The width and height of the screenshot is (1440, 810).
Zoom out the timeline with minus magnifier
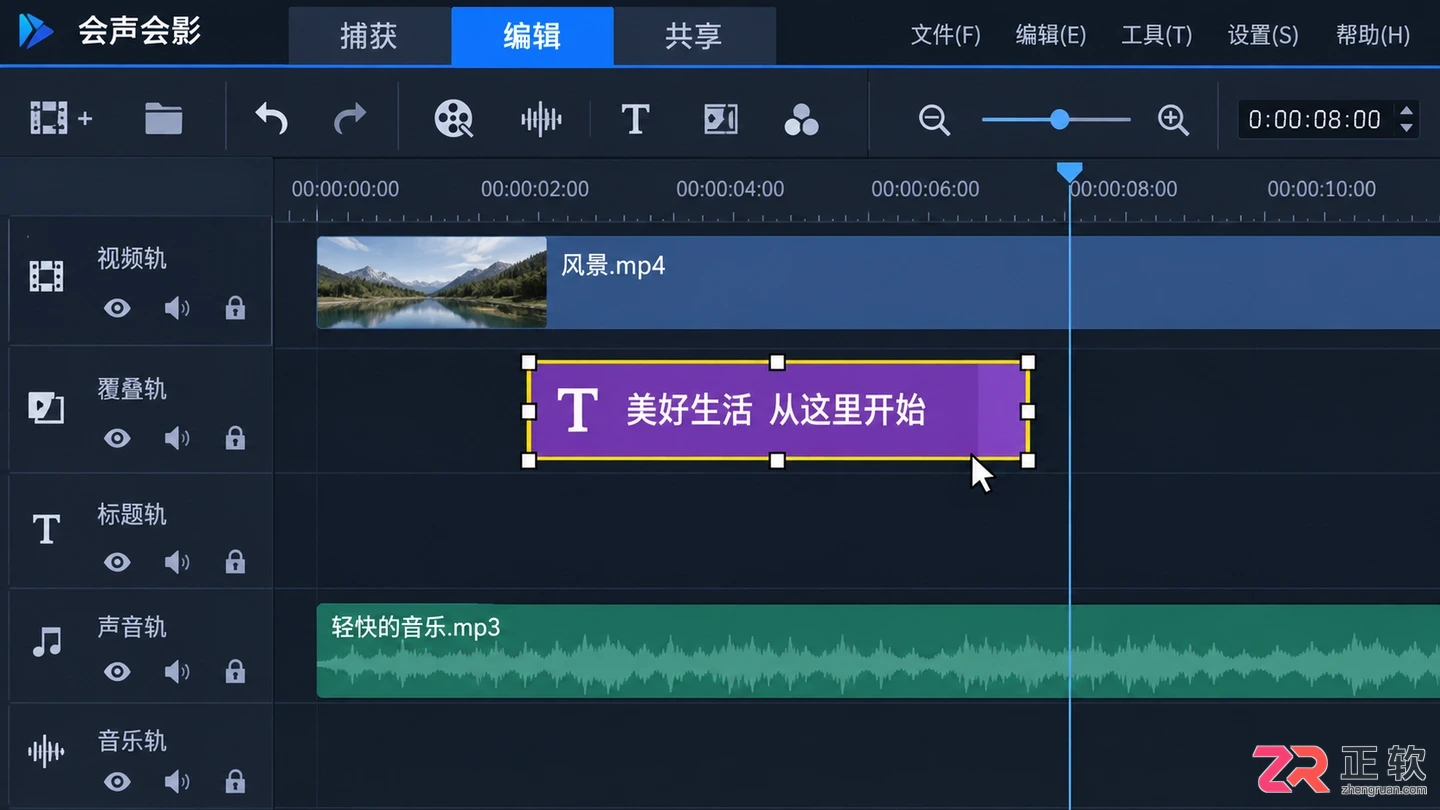click(x=934, y=120)
